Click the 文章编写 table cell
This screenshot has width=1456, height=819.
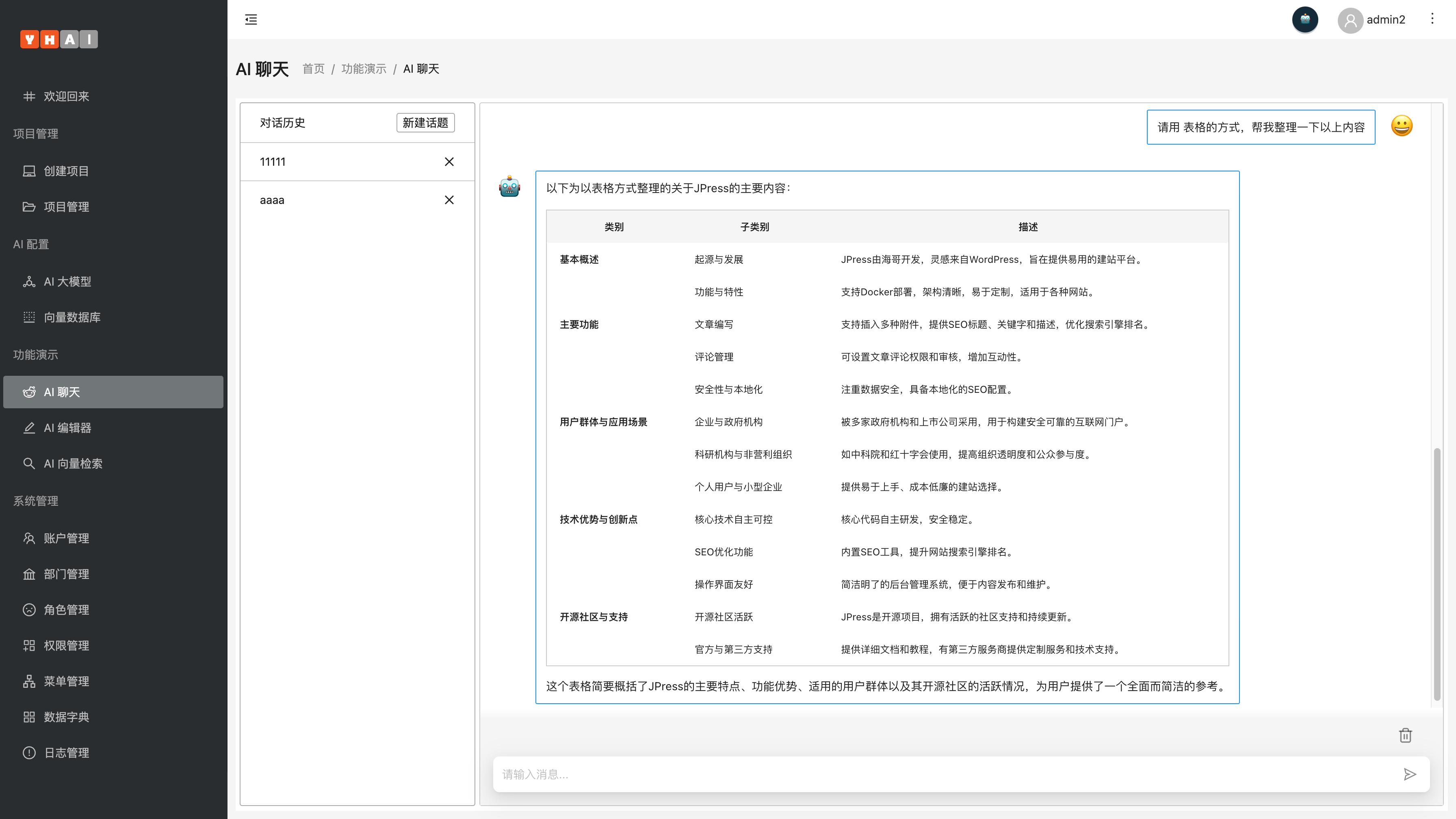(714, 325)
